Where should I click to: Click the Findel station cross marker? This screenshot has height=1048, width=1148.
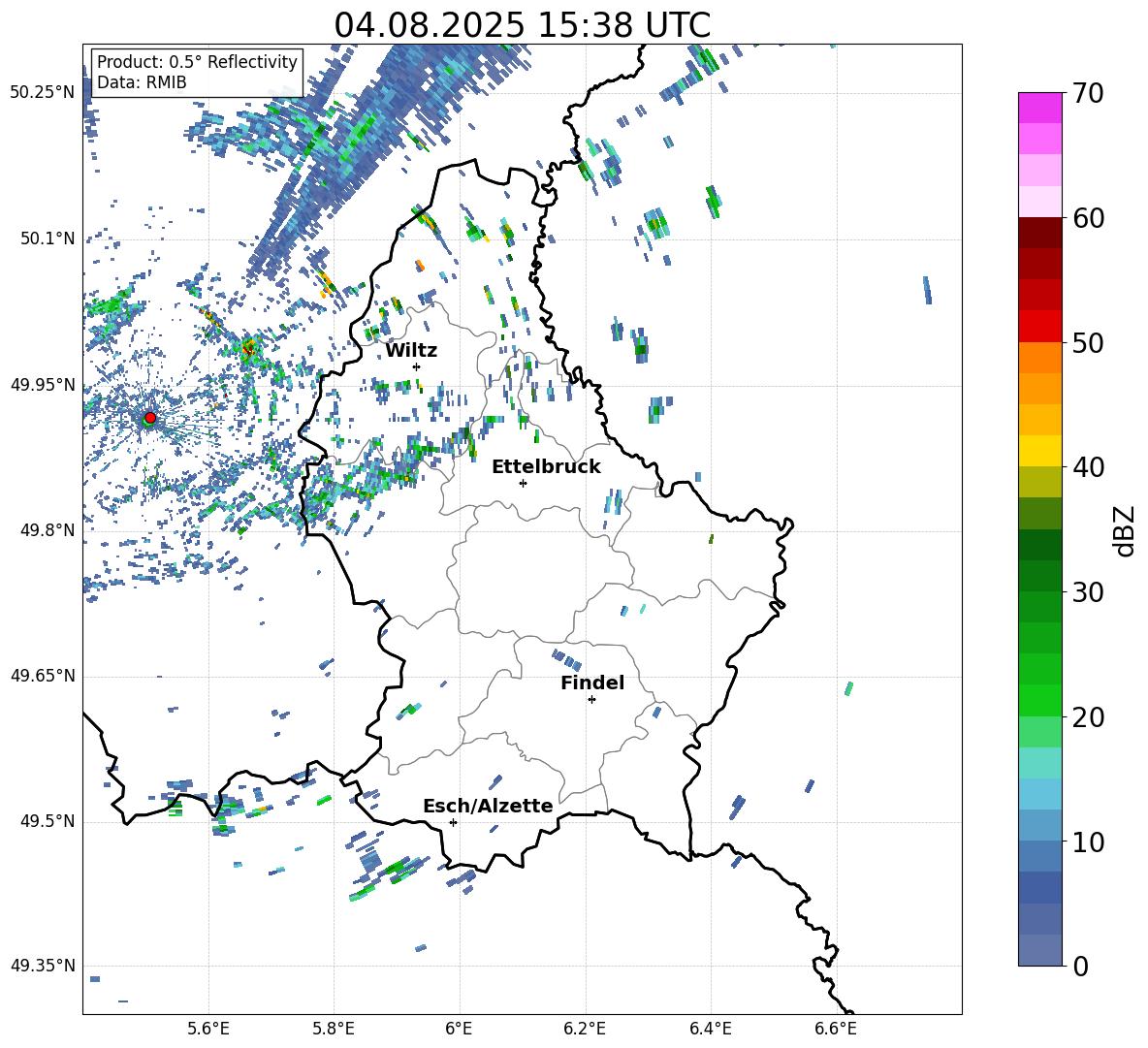tap(591, 700)
